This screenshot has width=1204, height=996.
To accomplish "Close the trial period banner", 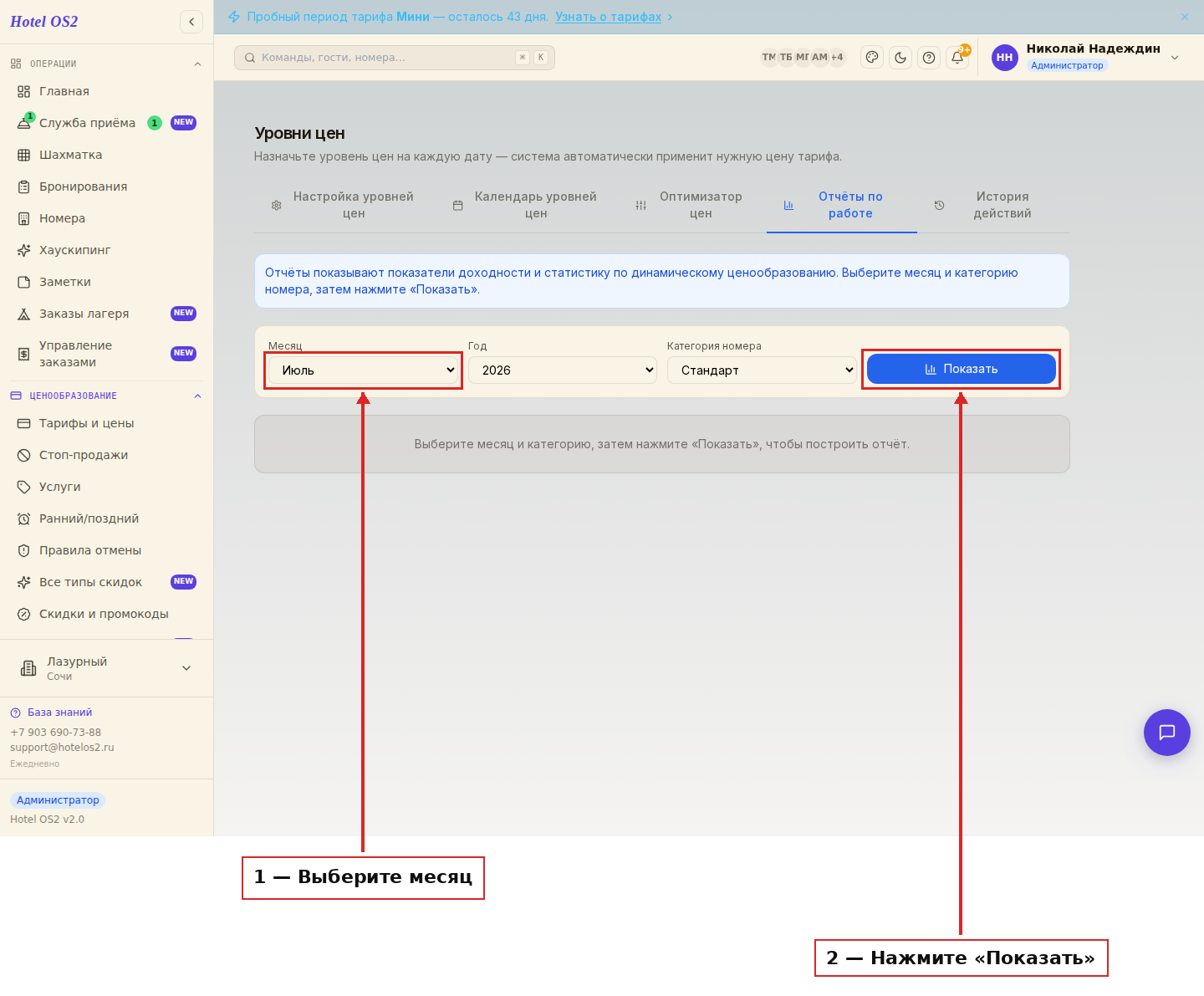I will pos(1185,17).
